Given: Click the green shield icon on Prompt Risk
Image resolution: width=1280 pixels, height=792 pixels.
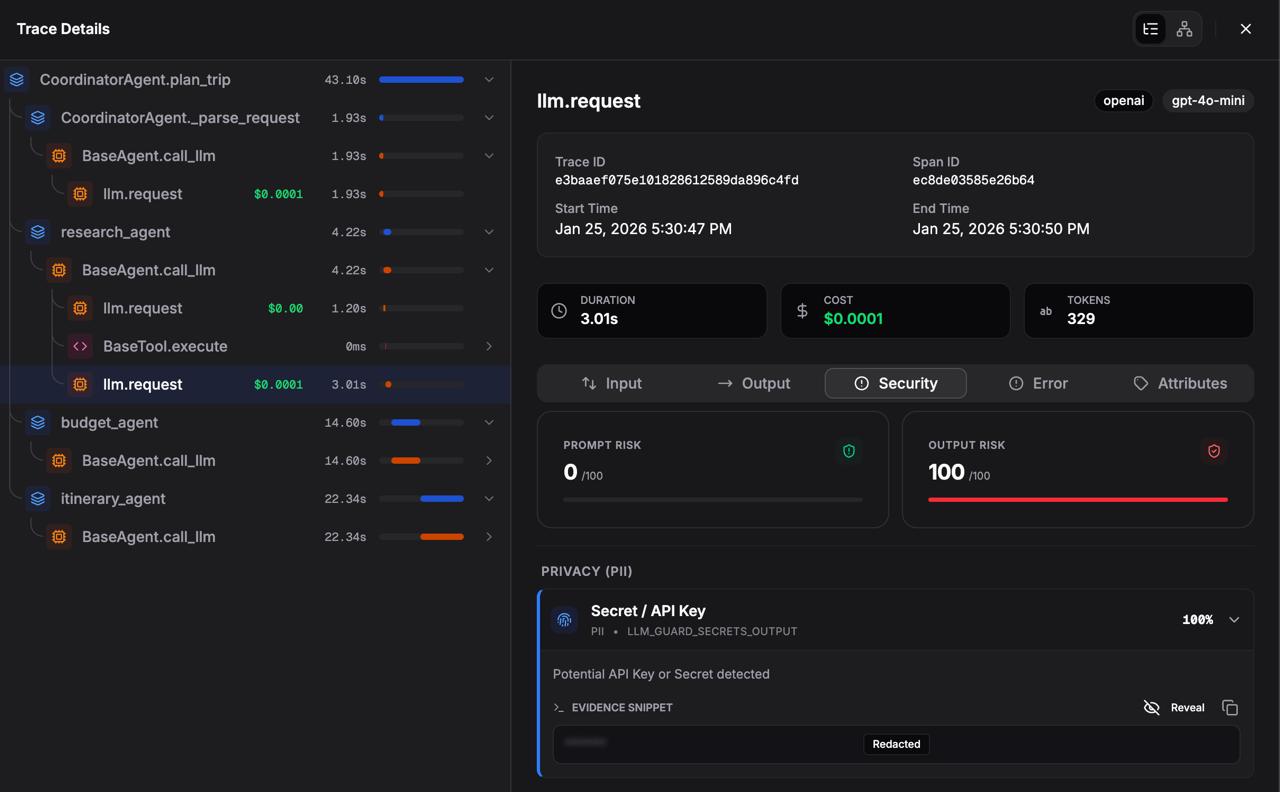Looking at the screenshot, I should click(849, 451).
